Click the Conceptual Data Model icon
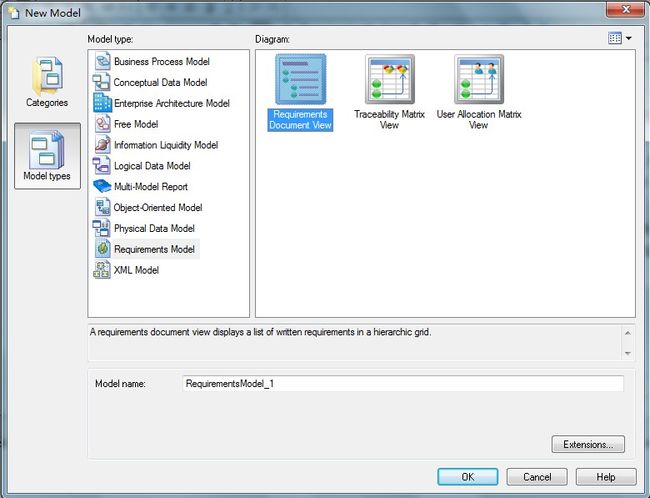 coord(102,82)
